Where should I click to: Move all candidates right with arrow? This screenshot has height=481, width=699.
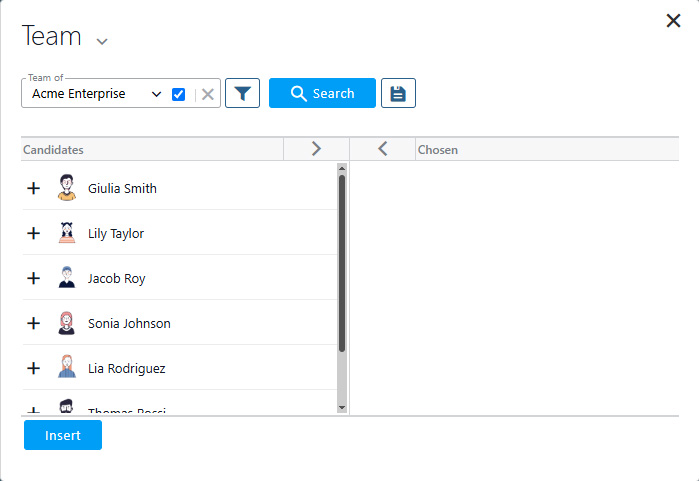click(x=316, y=149)
